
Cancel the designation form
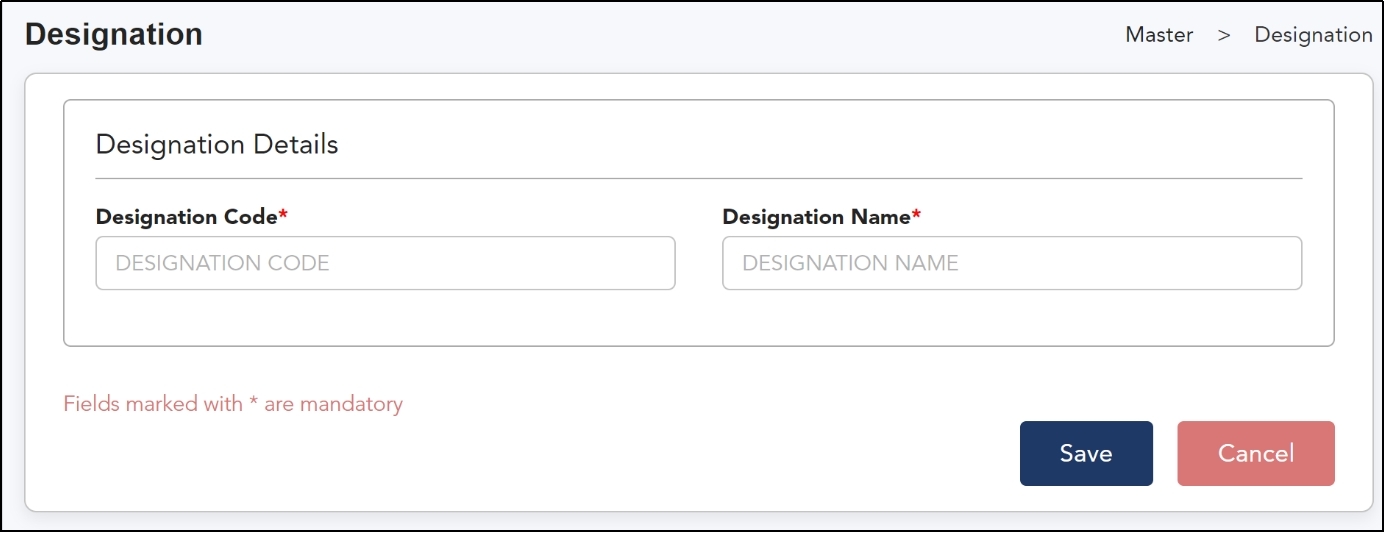(x=1255, y=453)
